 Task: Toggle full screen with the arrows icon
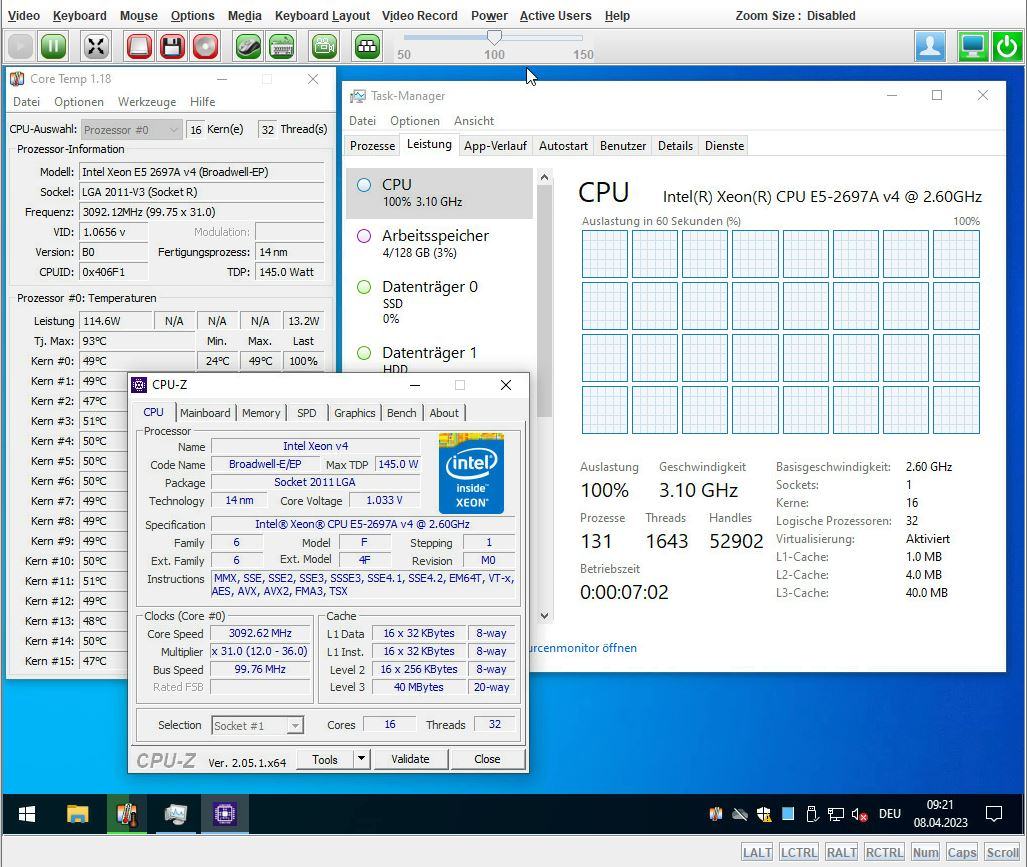pyautogui.click(x=96, y=46)
